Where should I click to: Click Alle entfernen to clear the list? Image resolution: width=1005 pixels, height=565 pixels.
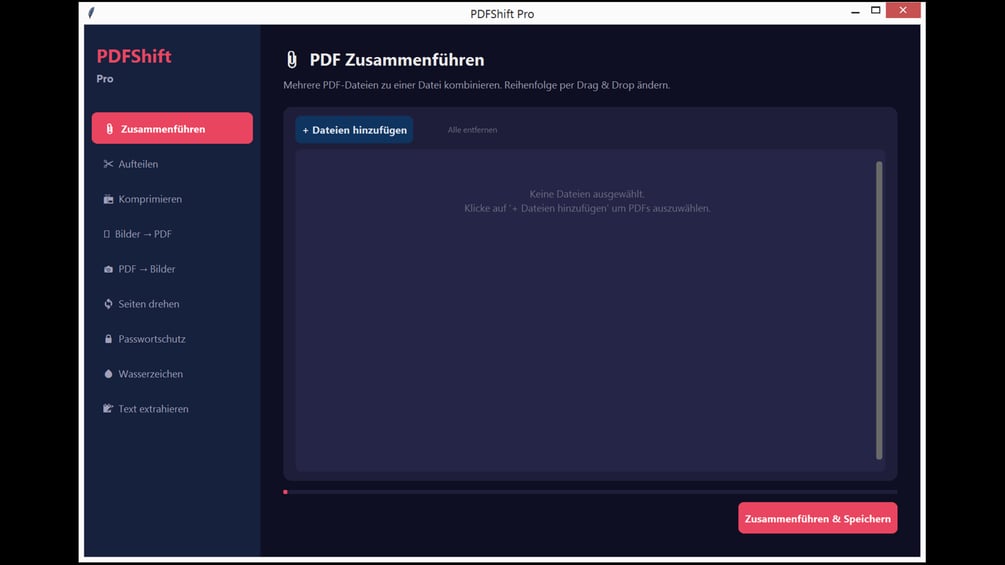click(x=472, y=130)
